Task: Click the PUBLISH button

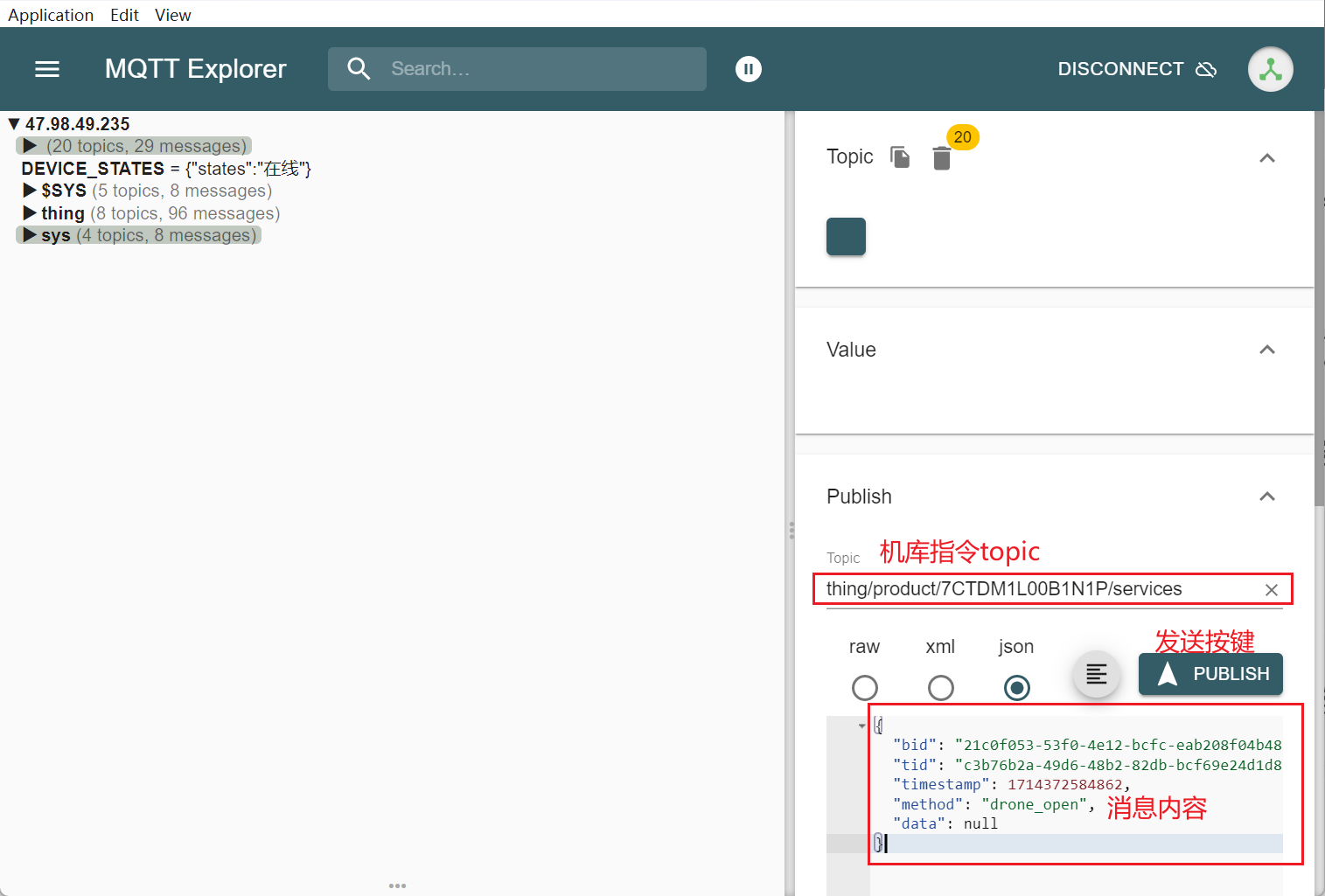Action: (x=1210, y=674)
